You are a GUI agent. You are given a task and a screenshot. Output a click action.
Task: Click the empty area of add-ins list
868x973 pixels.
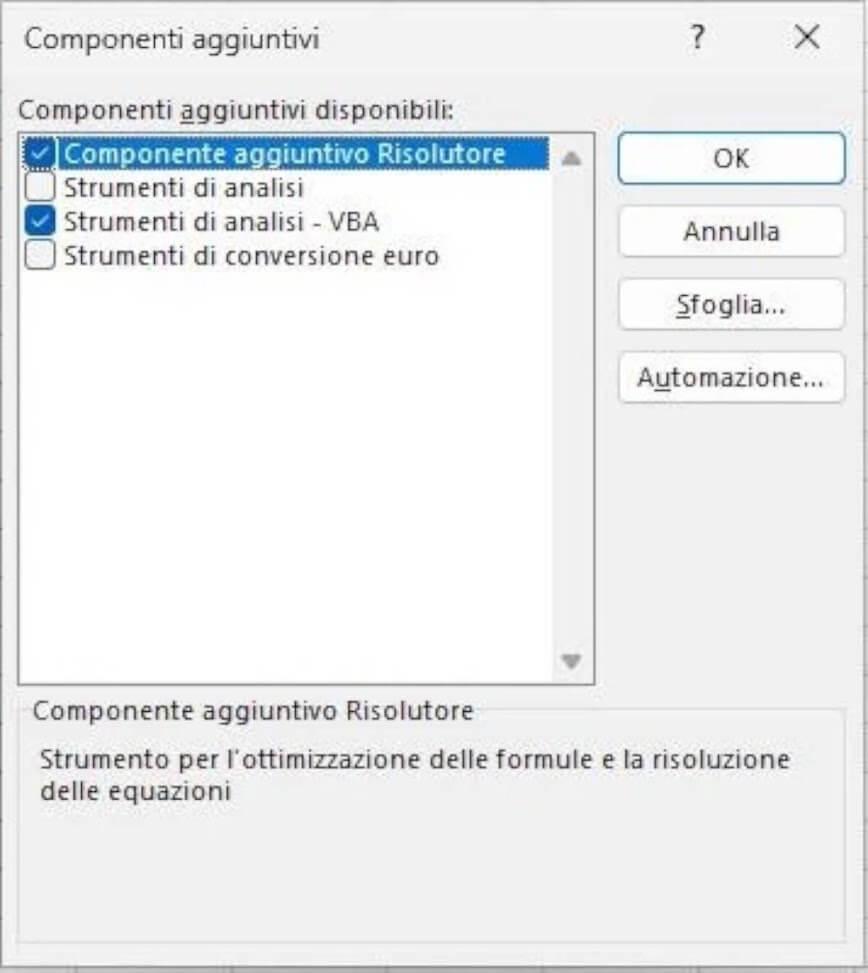coord(285,478)
